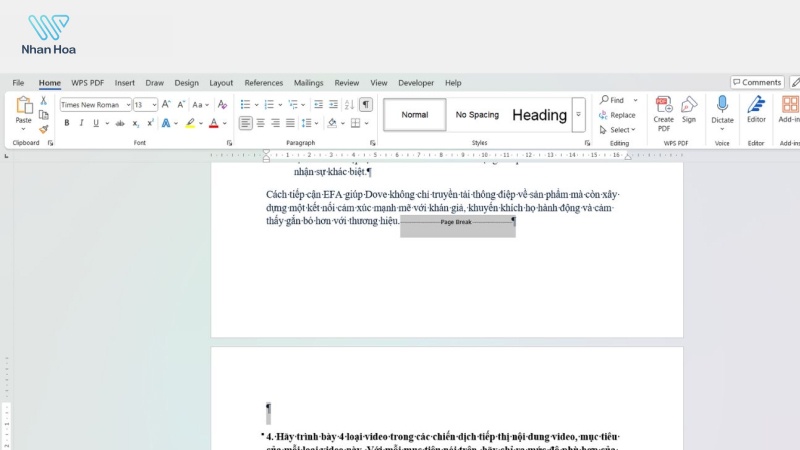Open Find options dropdown arrow
This screenshot has height=450, width=800.
pyautogui.click(x=635, y=100)
